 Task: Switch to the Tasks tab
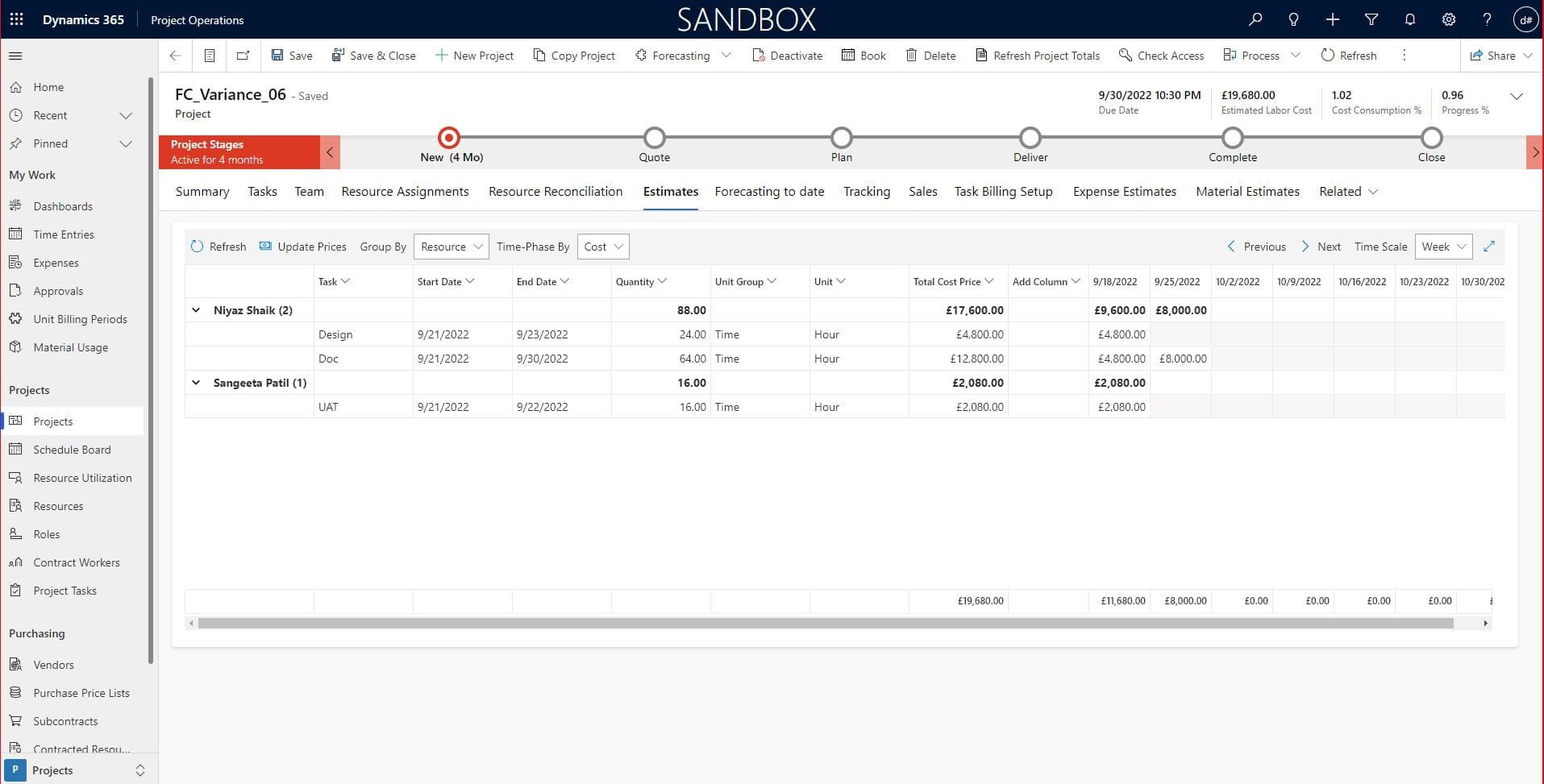point(262,192)
